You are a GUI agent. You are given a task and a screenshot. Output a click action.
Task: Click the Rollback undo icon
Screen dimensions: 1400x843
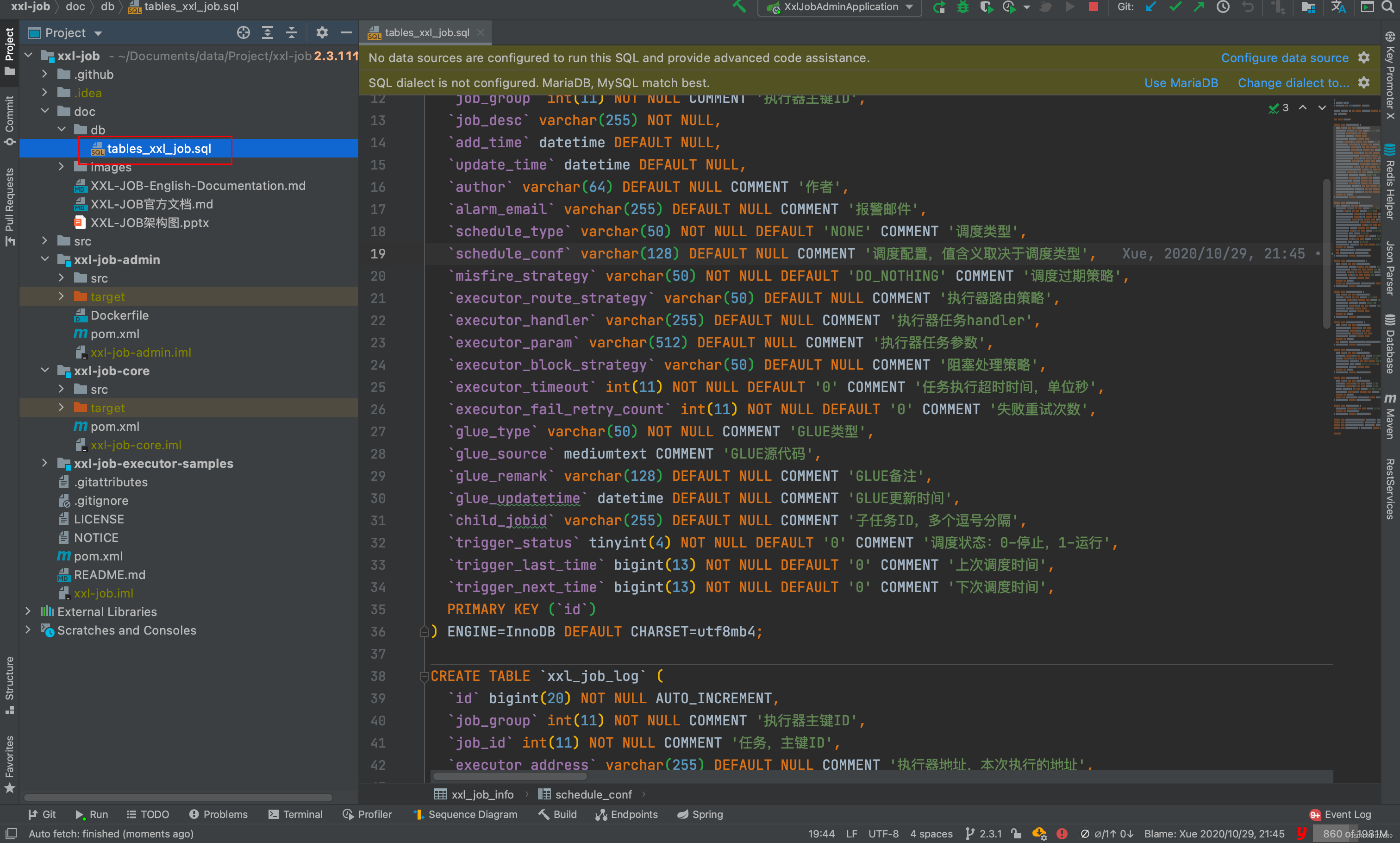[1247, 7]
